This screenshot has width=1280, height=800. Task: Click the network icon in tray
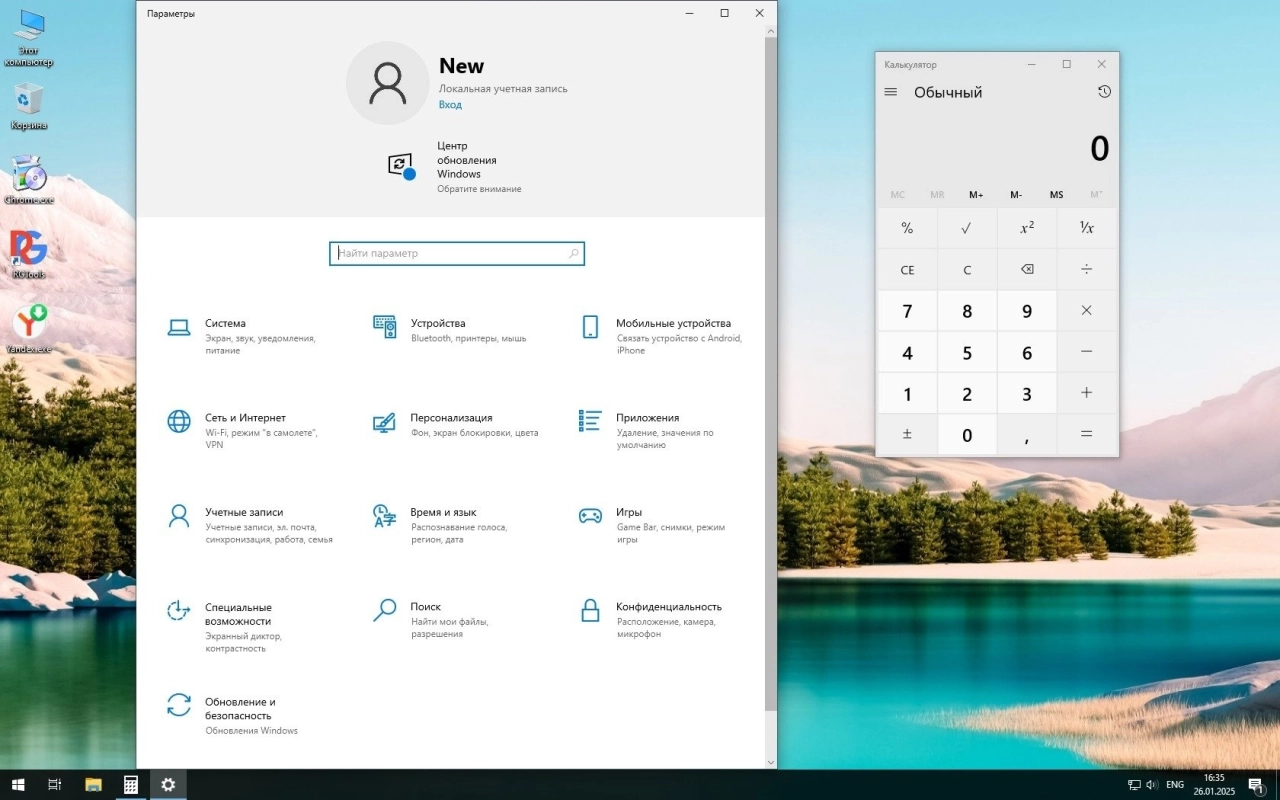point(1134,785)
